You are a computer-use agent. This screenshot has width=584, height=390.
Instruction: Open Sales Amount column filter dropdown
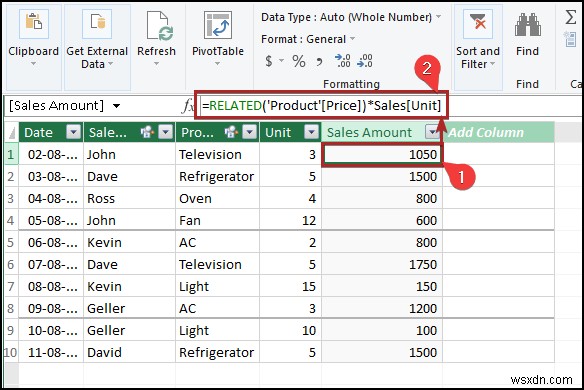pyautogui.click(x=432, y=132)
